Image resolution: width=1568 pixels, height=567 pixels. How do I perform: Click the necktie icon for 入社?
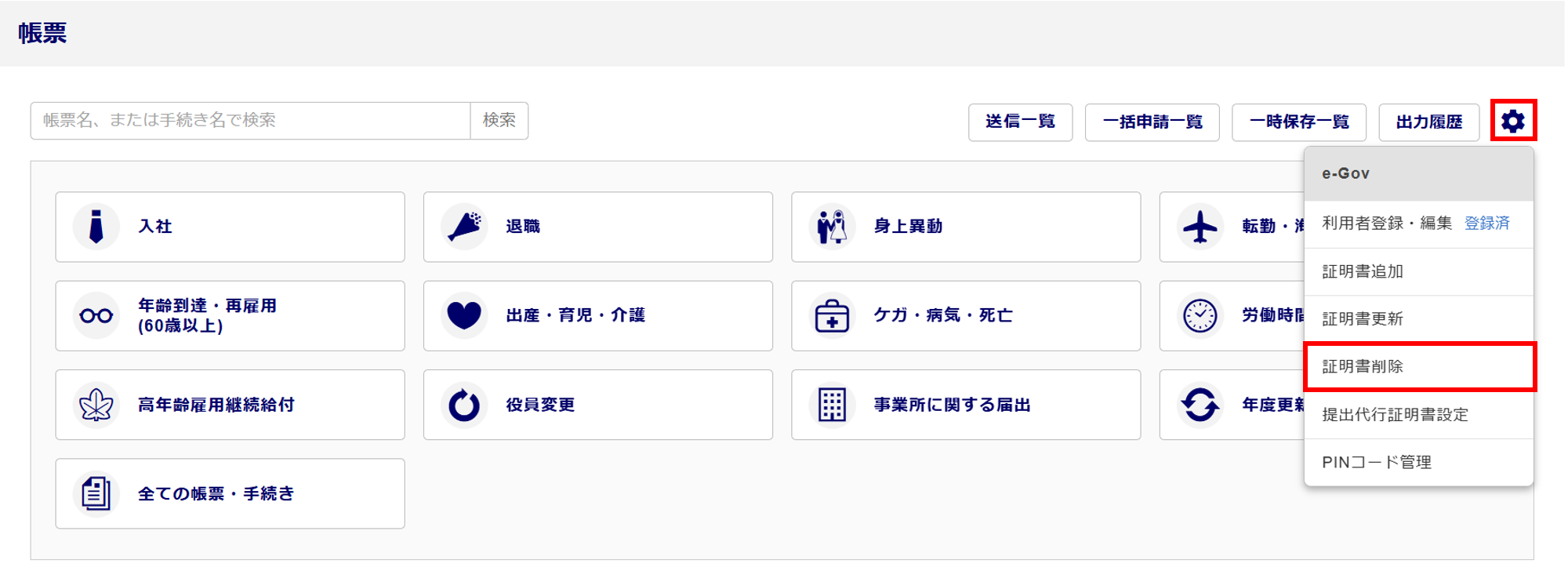coord(96,227)
